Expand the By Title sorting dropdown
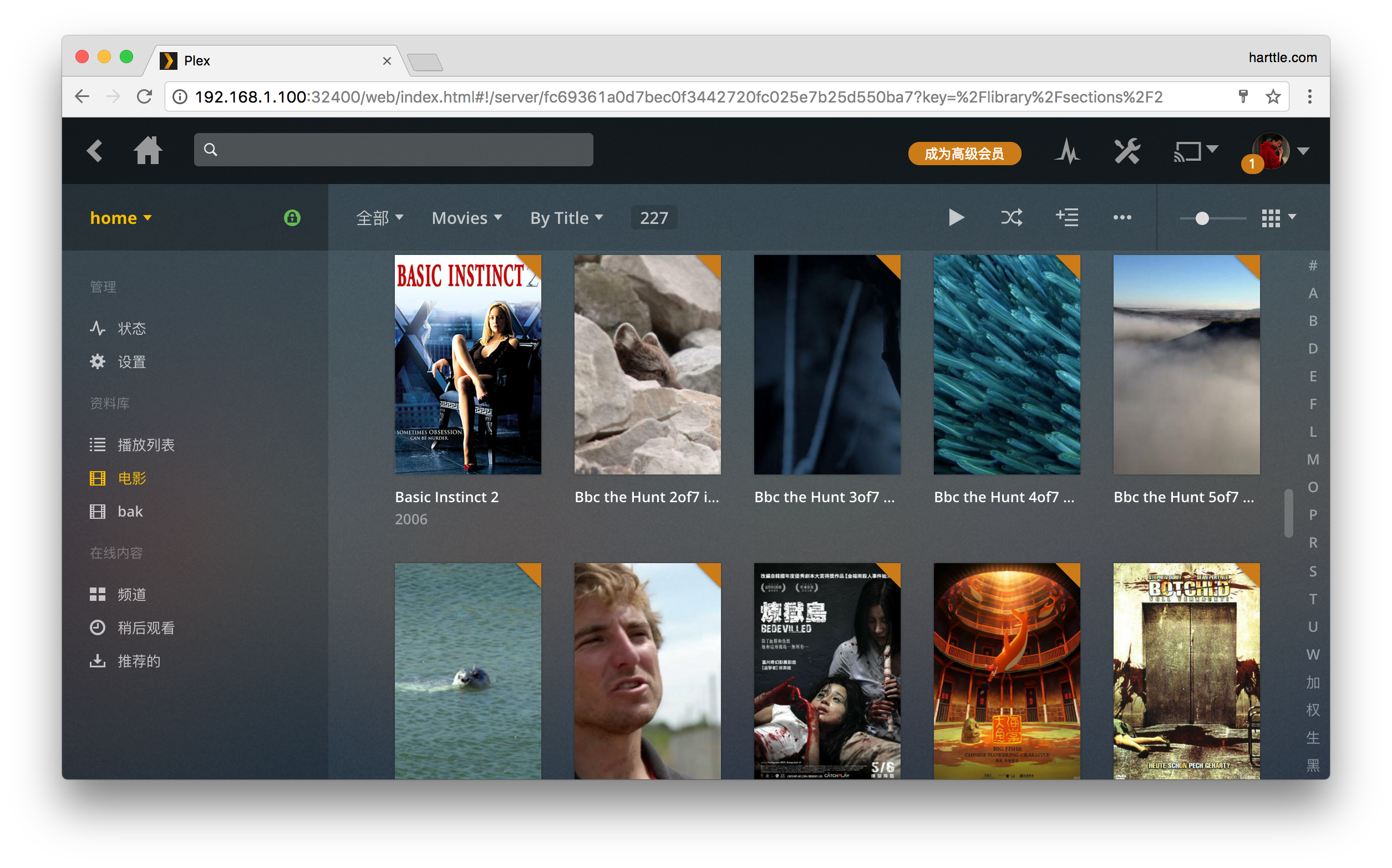 tap(566, 218)
